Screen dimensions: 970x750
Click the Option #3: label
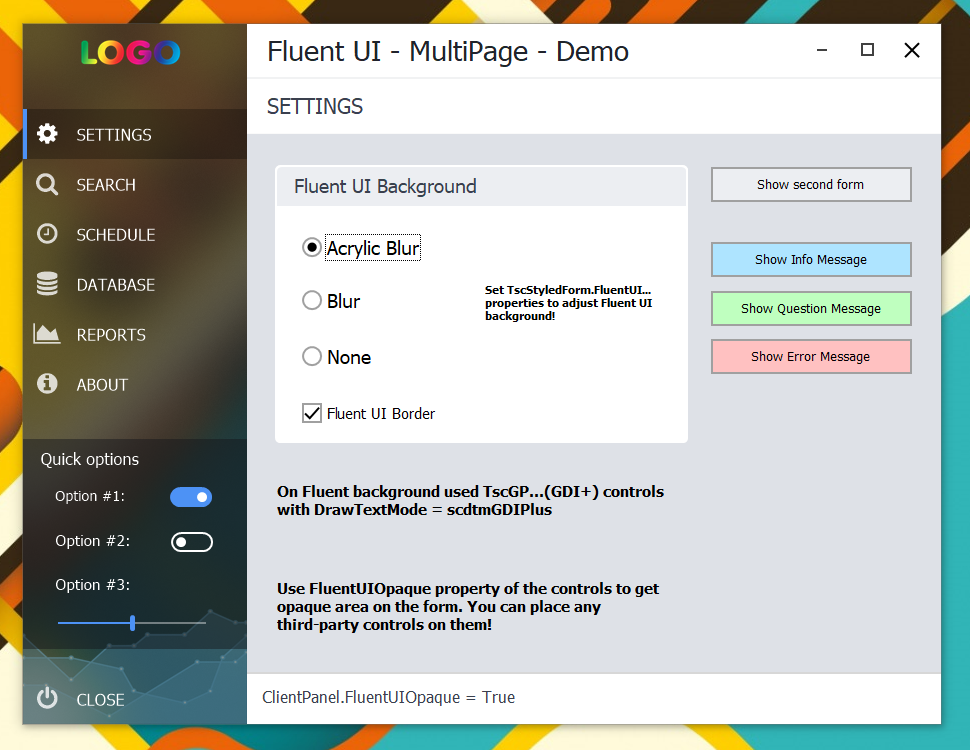(93, 585)
